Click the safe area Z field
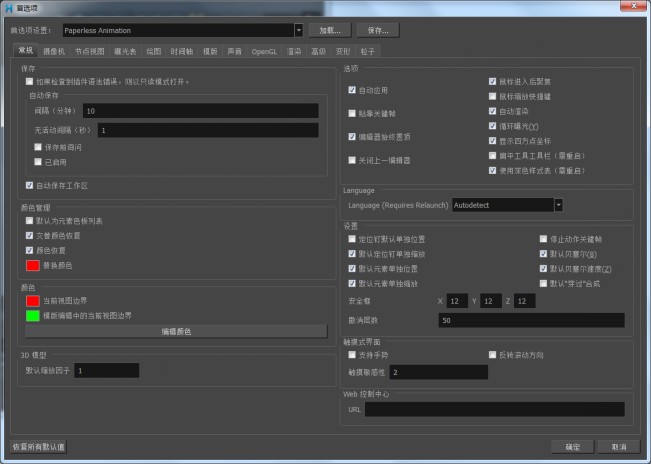The height and width of the screenshot is (464, 651). click(524, 301)
